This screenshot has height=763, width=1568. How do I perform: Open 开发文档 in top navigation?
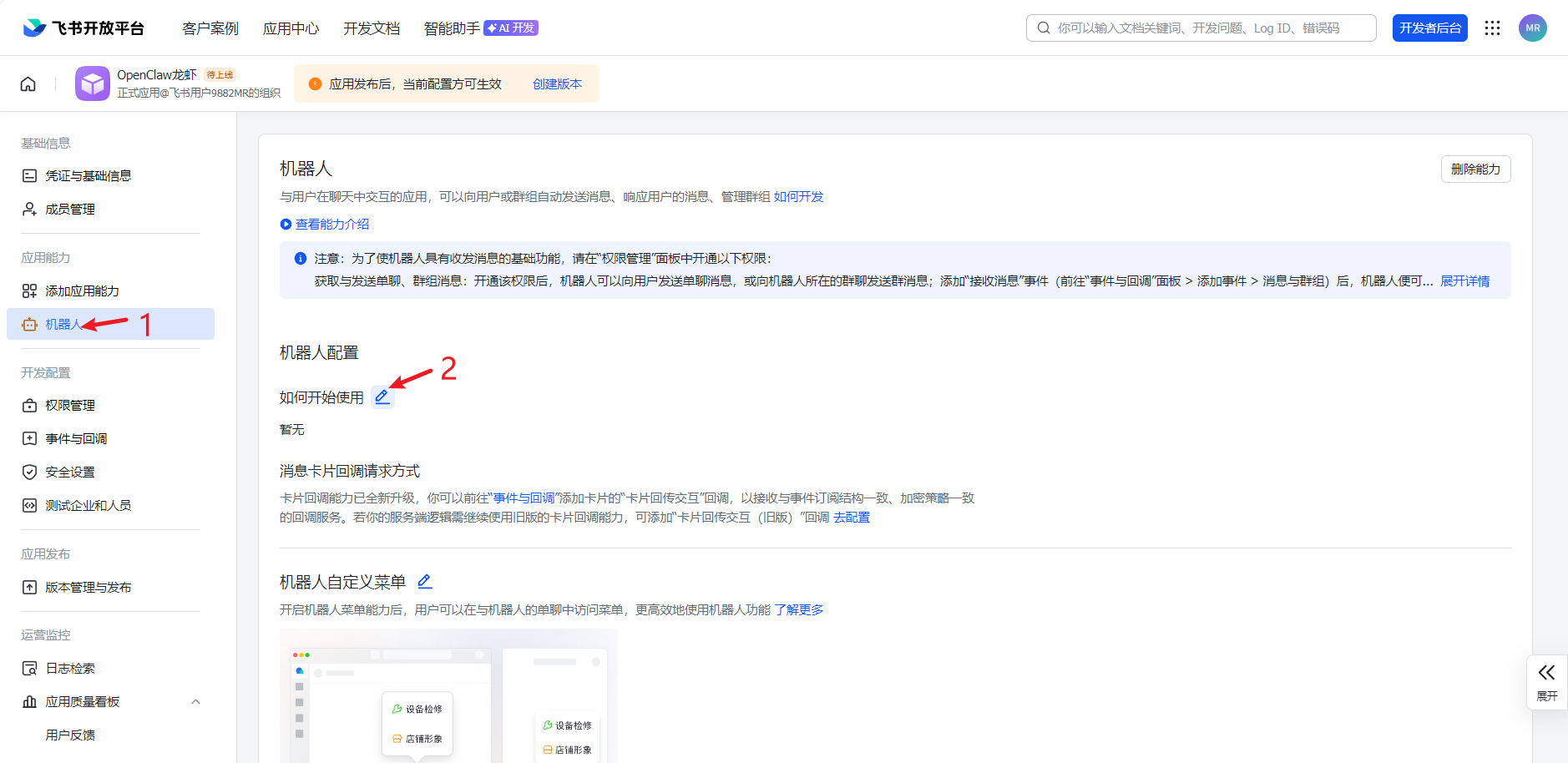tap(372, 28)
